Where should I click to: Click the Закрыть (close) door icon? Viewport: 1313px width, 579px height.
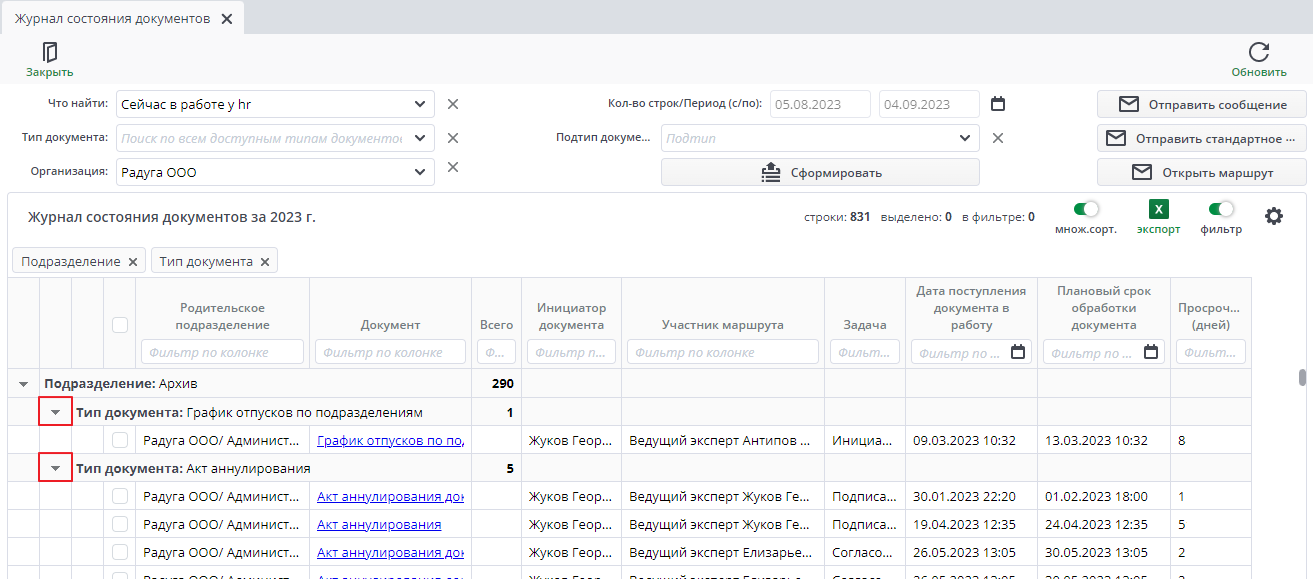(49, 53)
